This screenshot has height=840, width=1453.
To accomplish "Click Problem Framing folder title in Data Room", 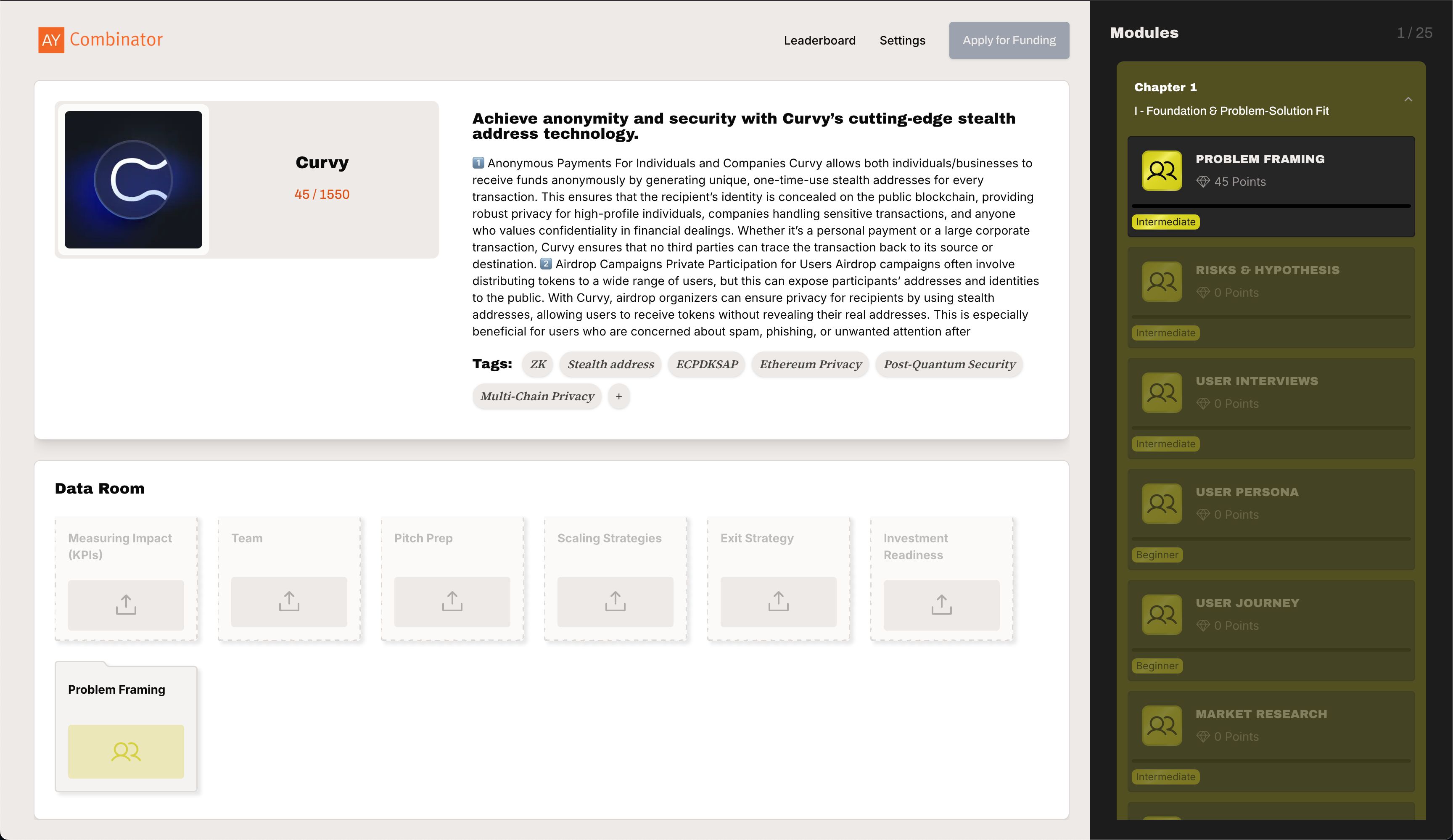I will pyautogui.click(x=116, y=689).
